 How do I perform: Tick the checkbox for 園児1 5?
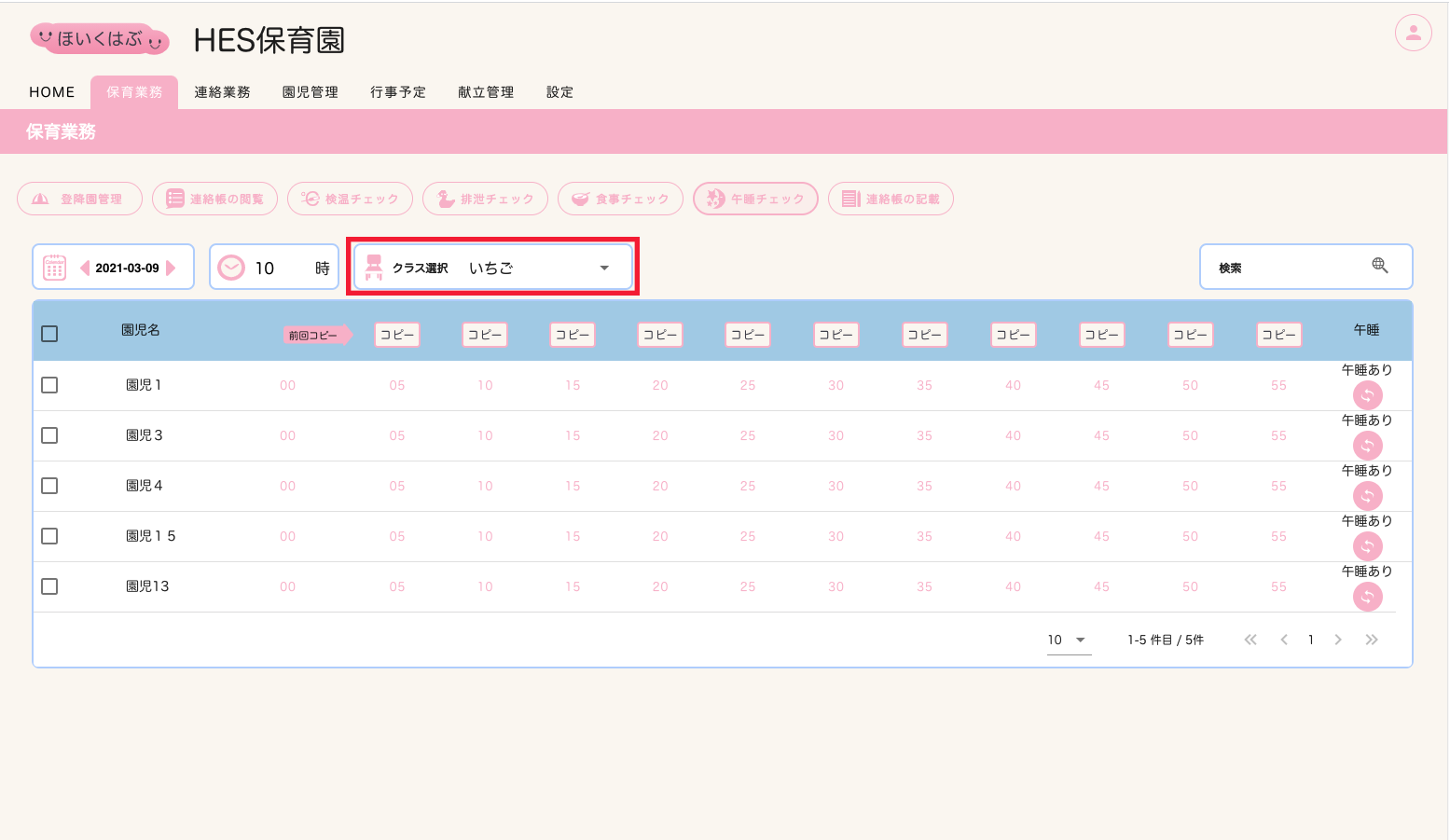[x=50, y=536]
